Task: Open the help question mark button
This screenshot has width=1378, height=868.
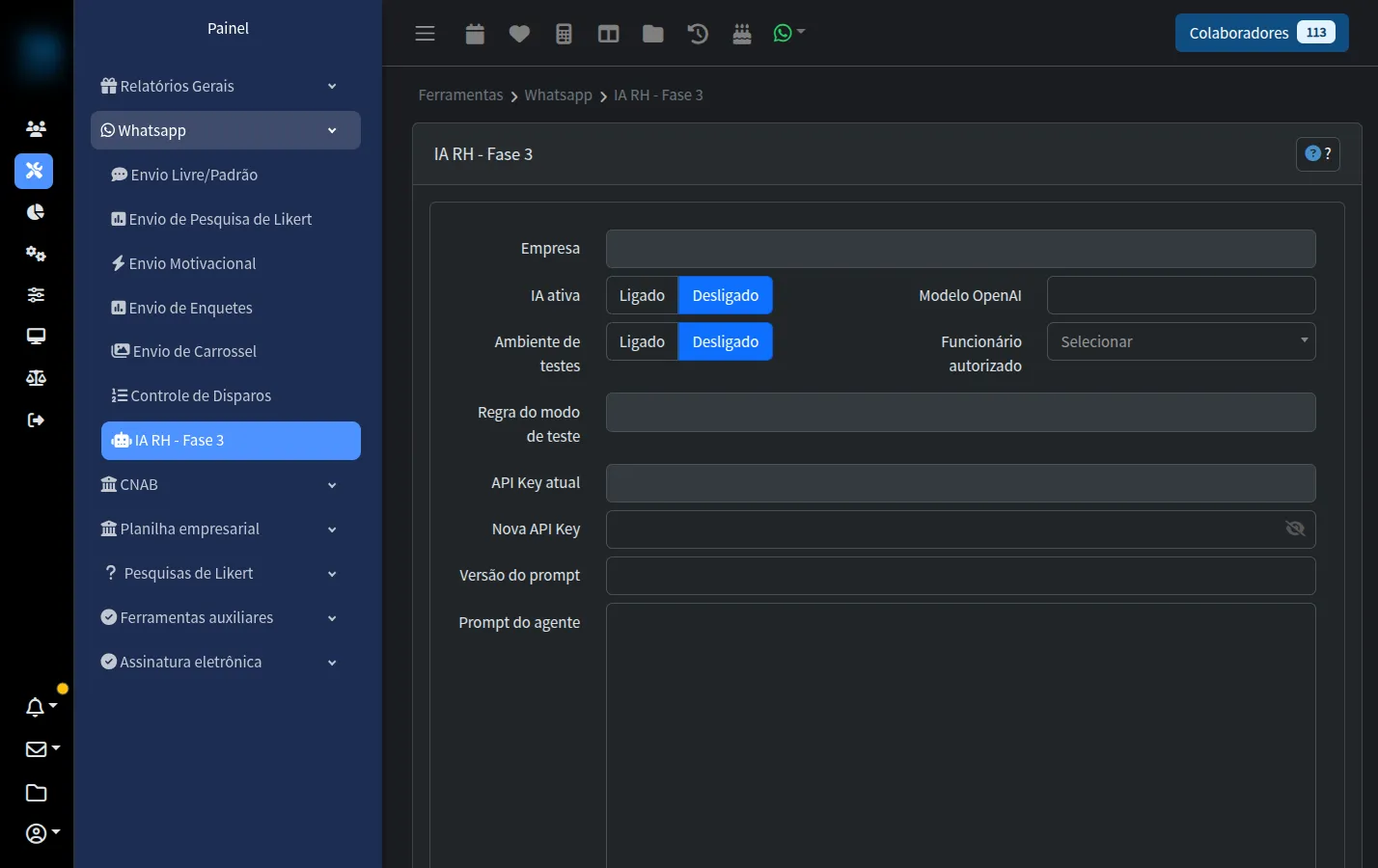Action: [x=1318, y=153]
